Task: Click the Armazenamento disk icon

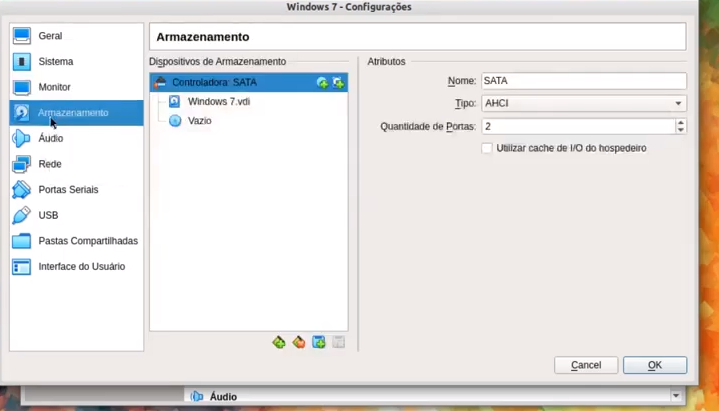Action: (22, 113)
